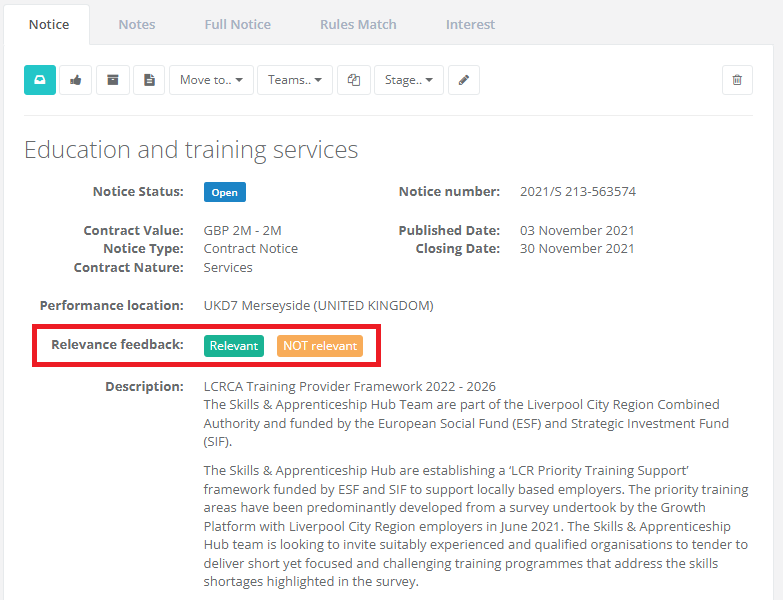The image size is (783, 600).
Task: Open the Stage.. dropdown
Action: click(x=409, y=80)
